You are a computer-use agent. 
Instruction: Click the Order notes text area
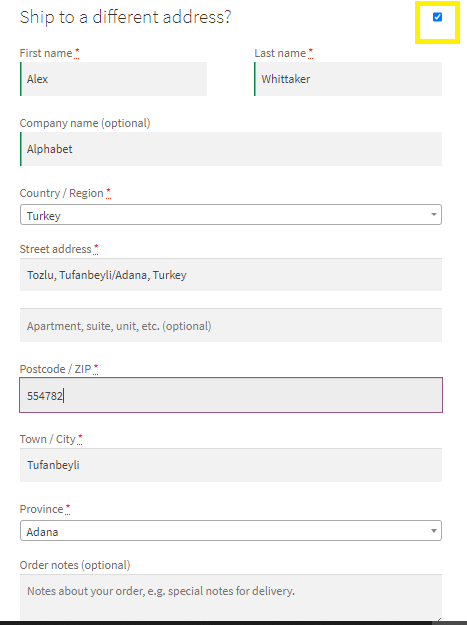pyautogui.click(x=231, y=597)
